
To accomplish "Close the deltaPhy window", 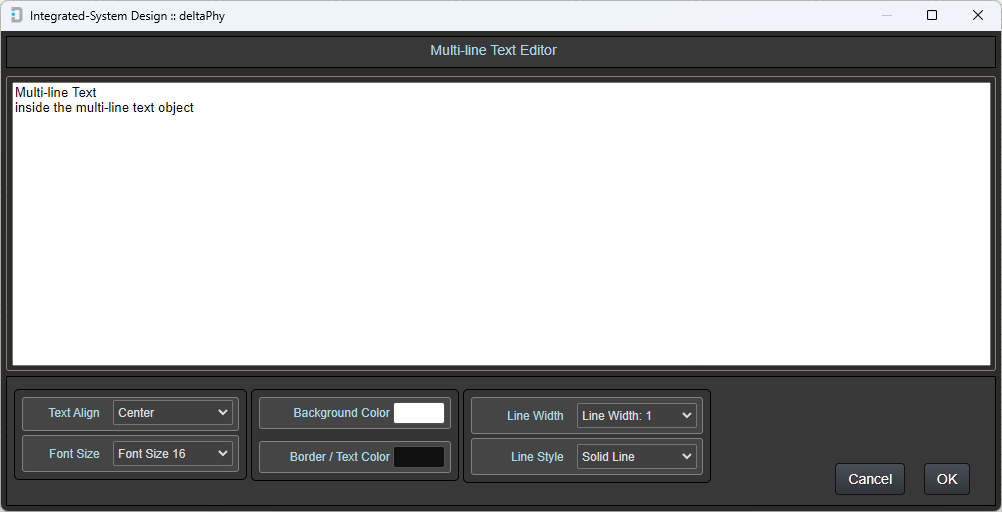I will [978, 15].
